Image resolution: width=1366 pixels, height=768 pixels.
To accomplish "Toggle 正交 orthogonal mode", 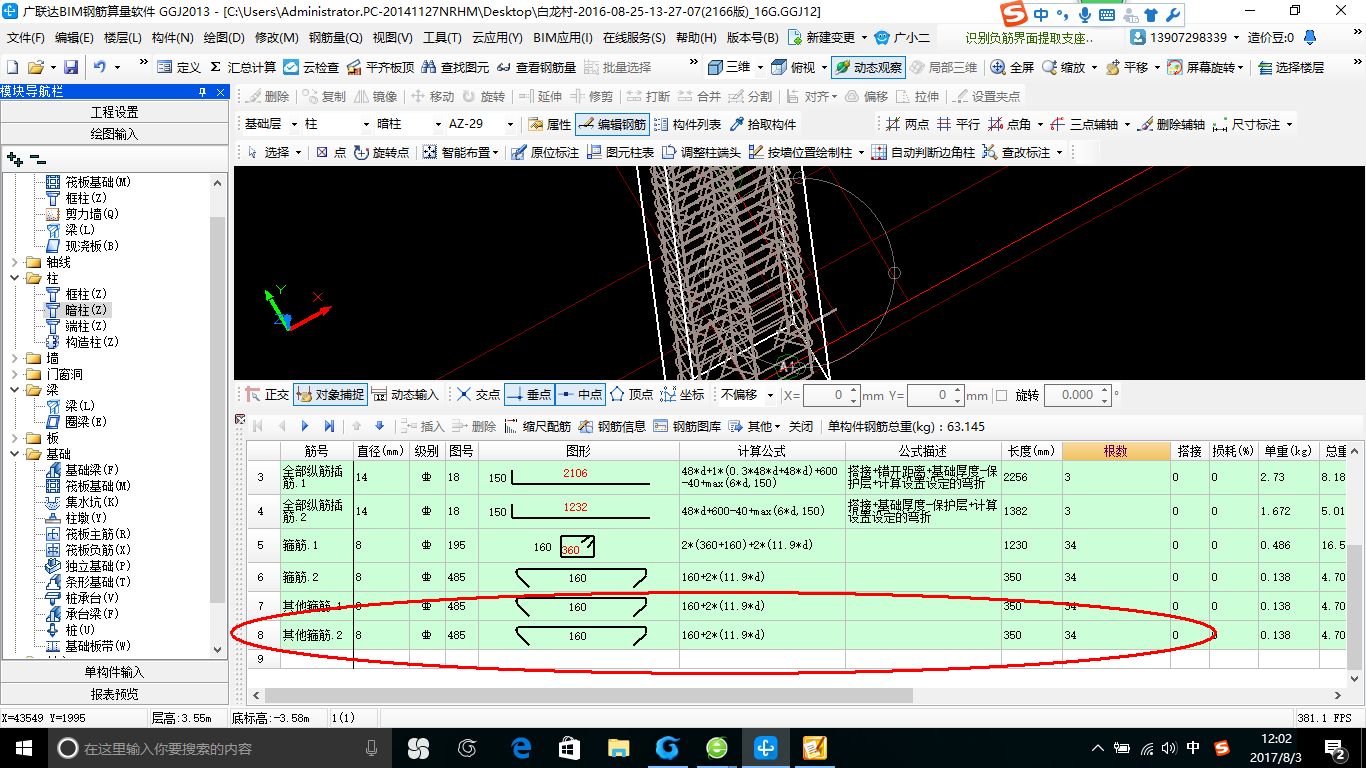I will click(267, 395).
